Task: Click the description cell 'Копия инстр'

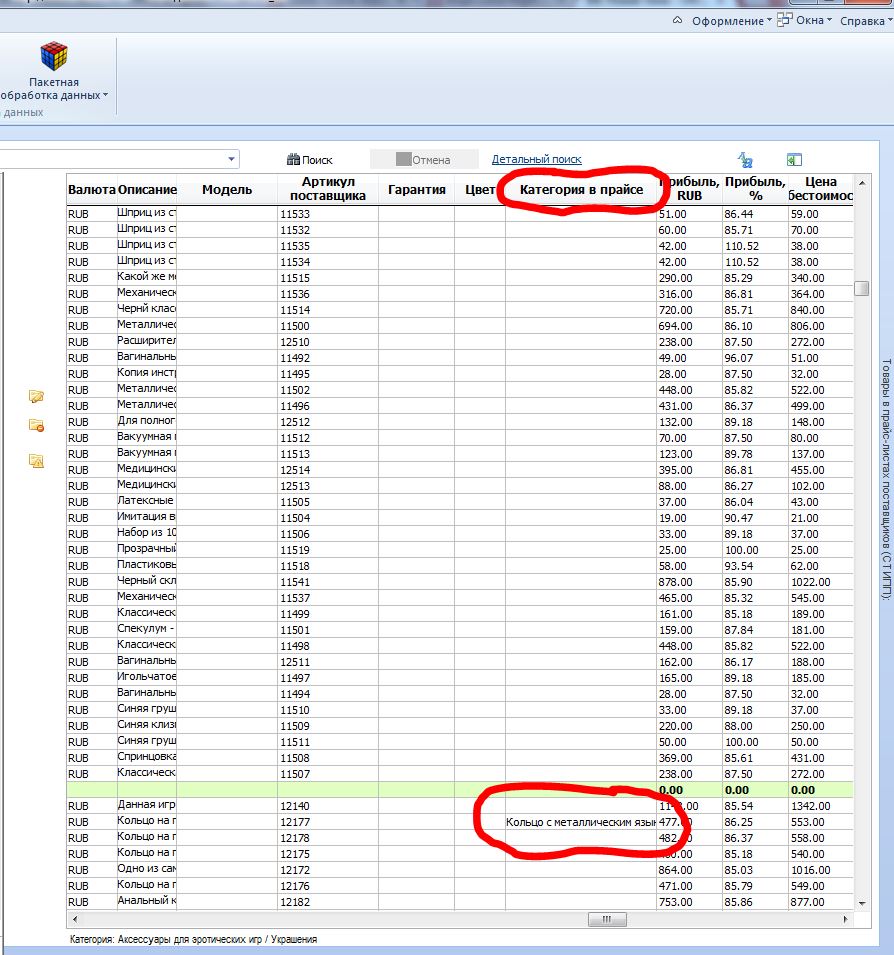Action: (x=147, y=373)
